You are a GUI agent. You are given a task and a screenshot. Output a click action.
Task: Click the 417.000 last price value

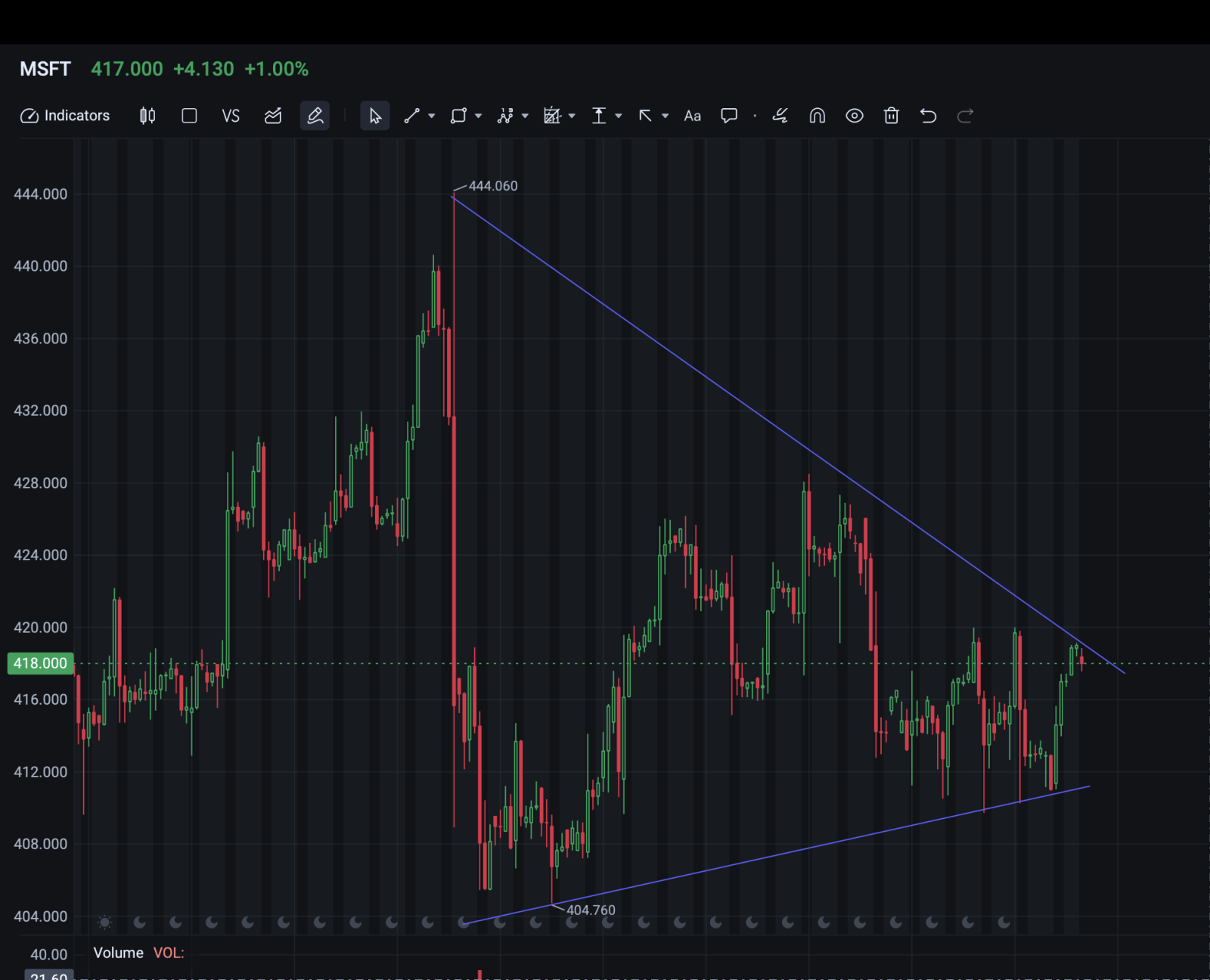(x=127, y=69)
